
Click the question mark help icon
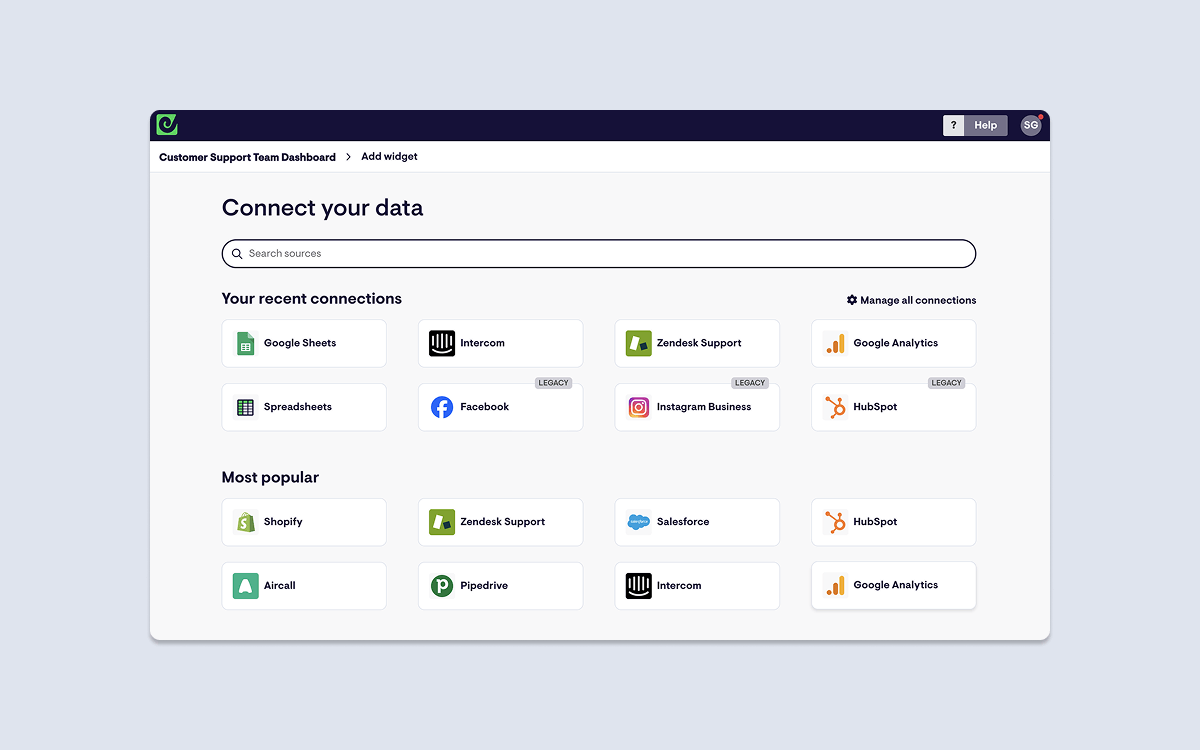click(954, 125)
